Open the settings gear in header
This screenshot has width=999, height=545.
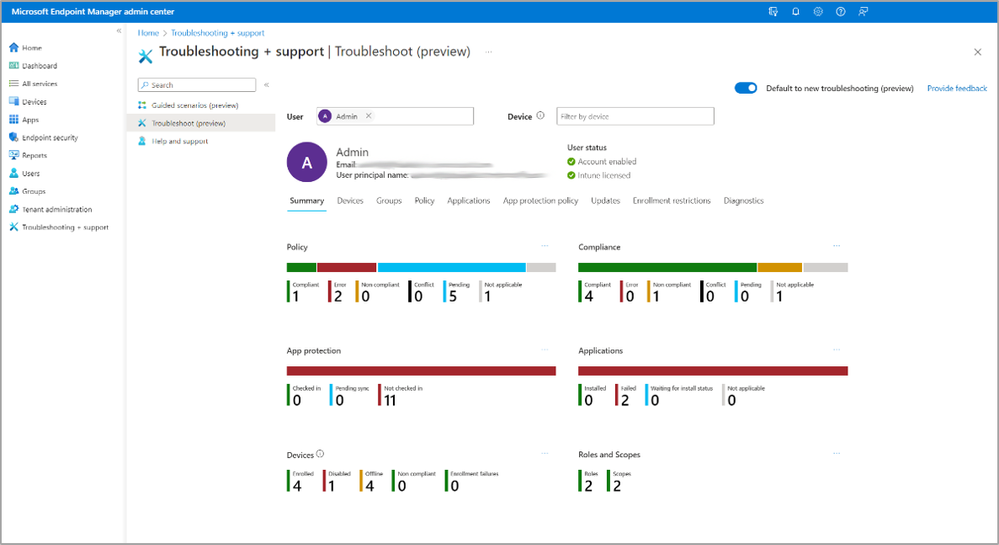[x=818, y=11]
